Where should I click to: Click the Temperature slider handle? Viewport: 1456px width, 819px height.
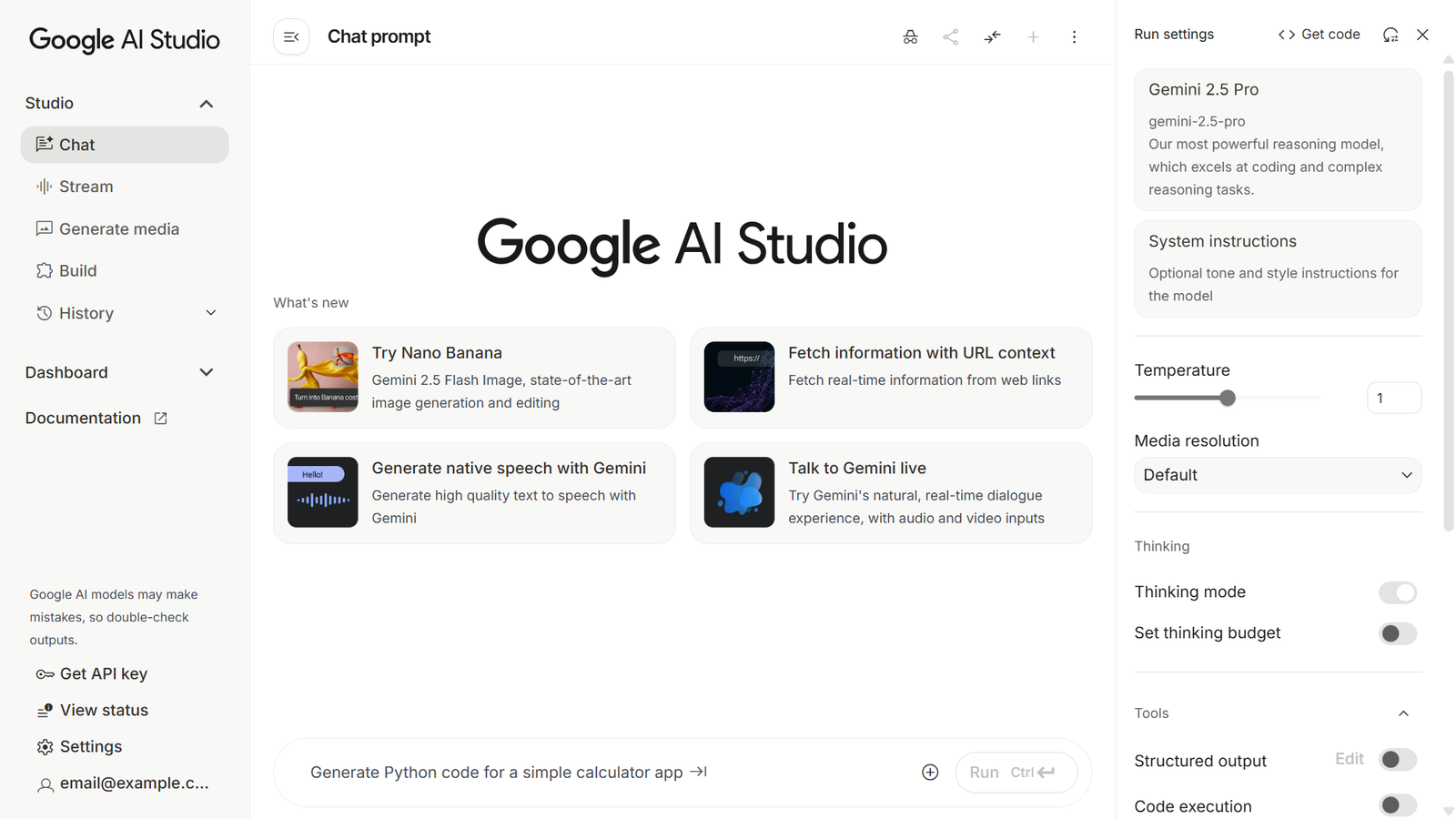coord(1228,398)
